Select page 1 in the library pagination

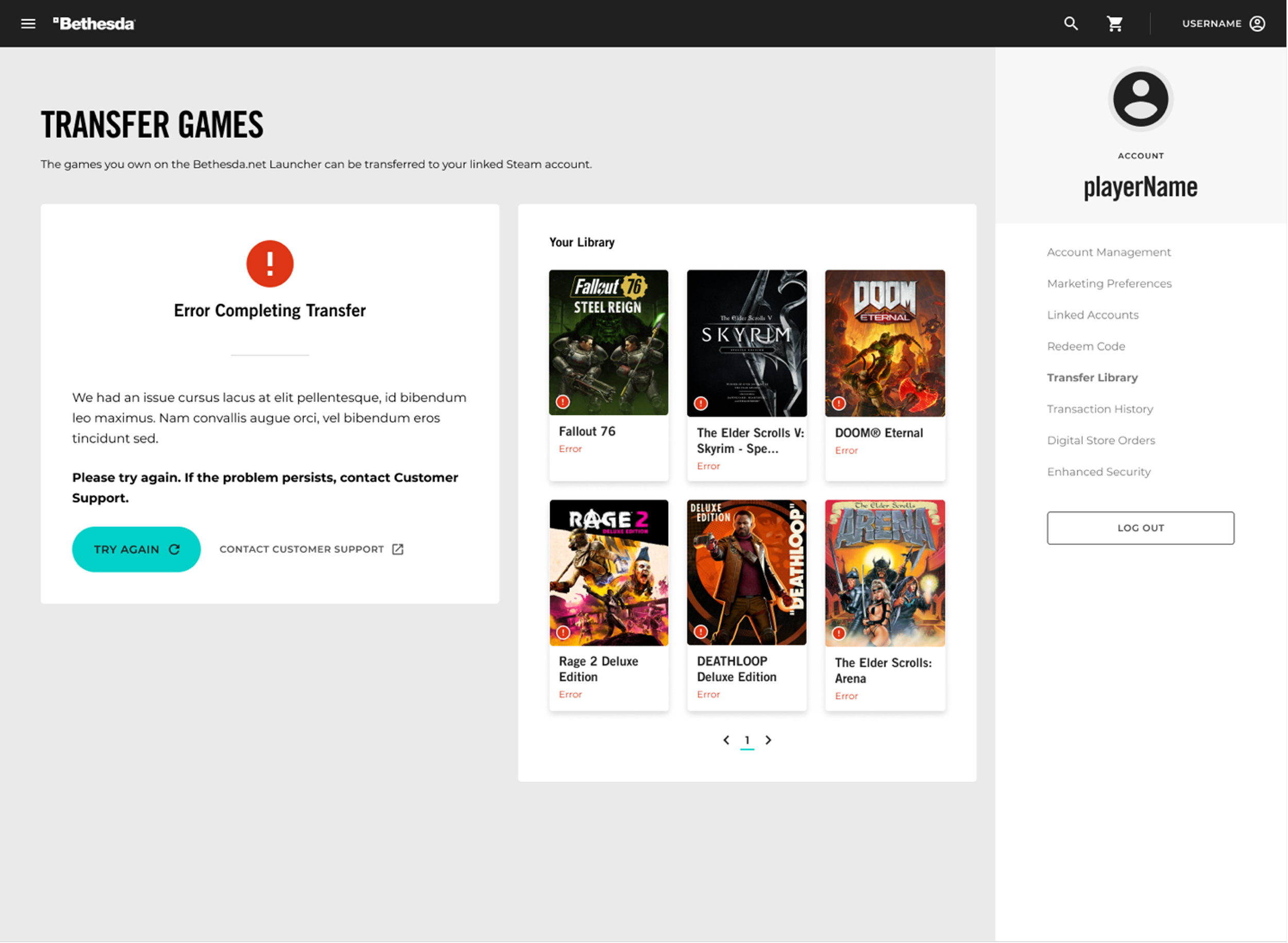tap(747, 741)
